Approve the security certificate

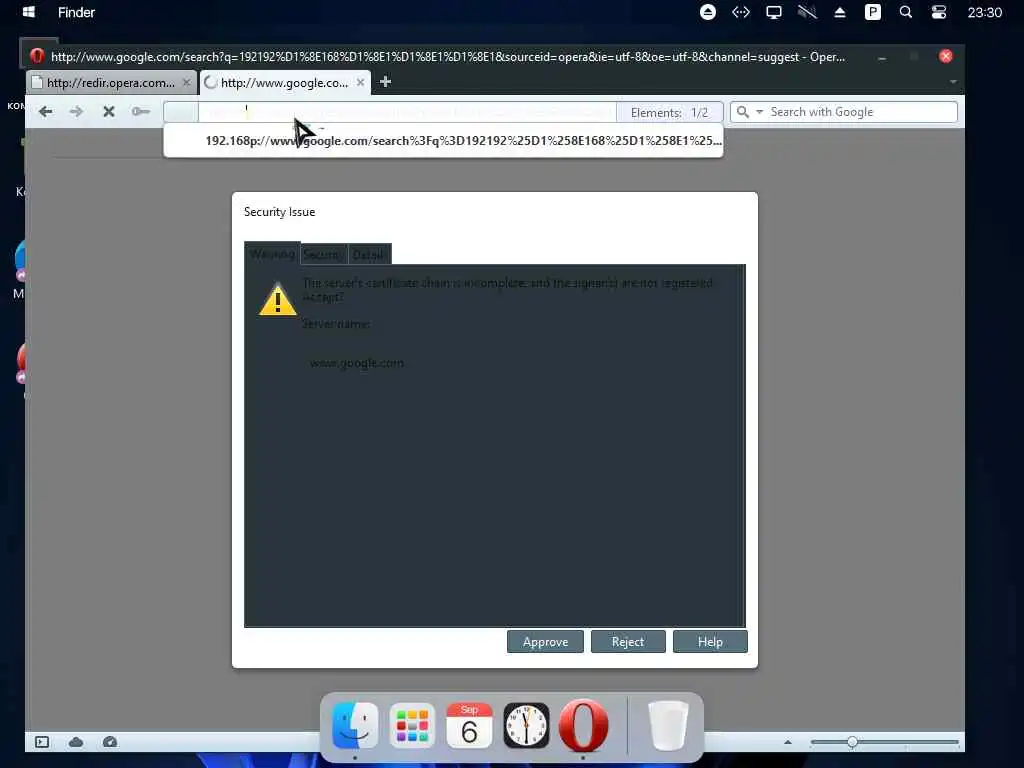tap(545, 641)
